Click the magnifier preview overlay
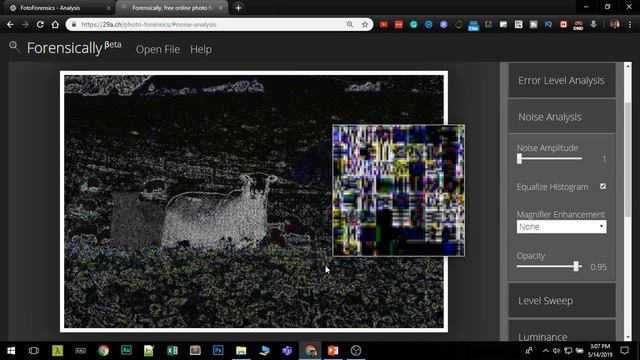Image resolution: width=640 pixels, height=360 pixels. 398,191
